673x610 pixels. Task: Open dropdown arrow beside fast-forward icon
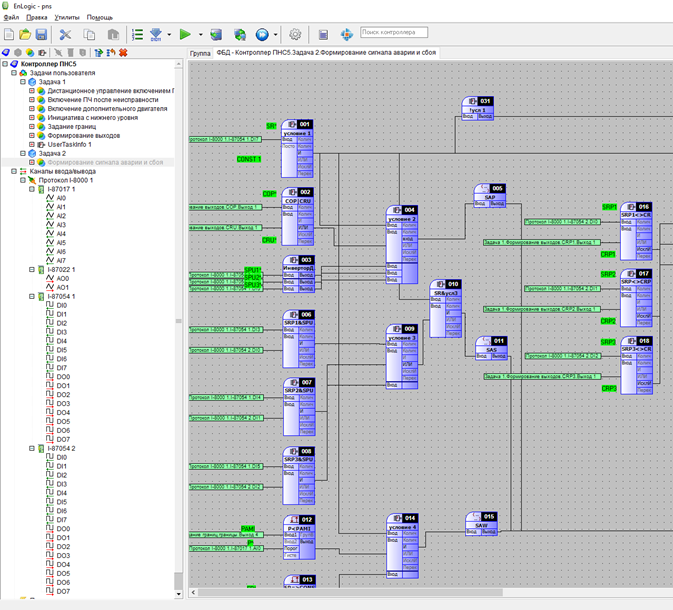point(276,34)
